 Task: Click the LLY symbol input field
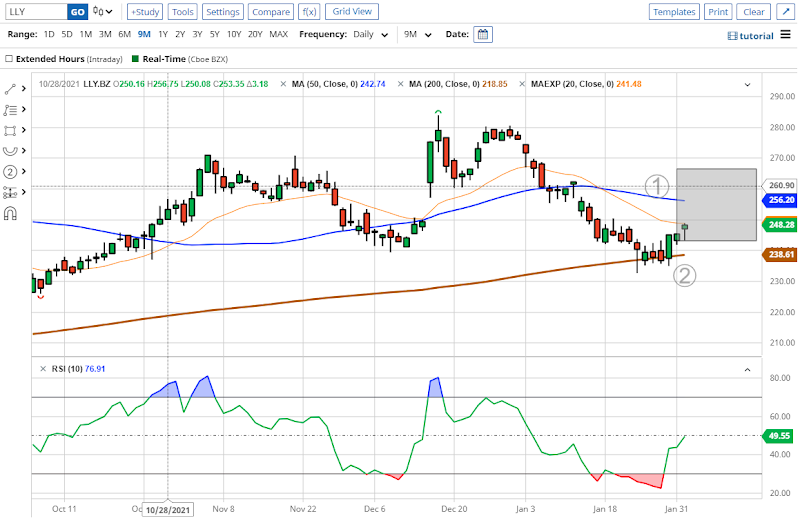click(34, 12)
